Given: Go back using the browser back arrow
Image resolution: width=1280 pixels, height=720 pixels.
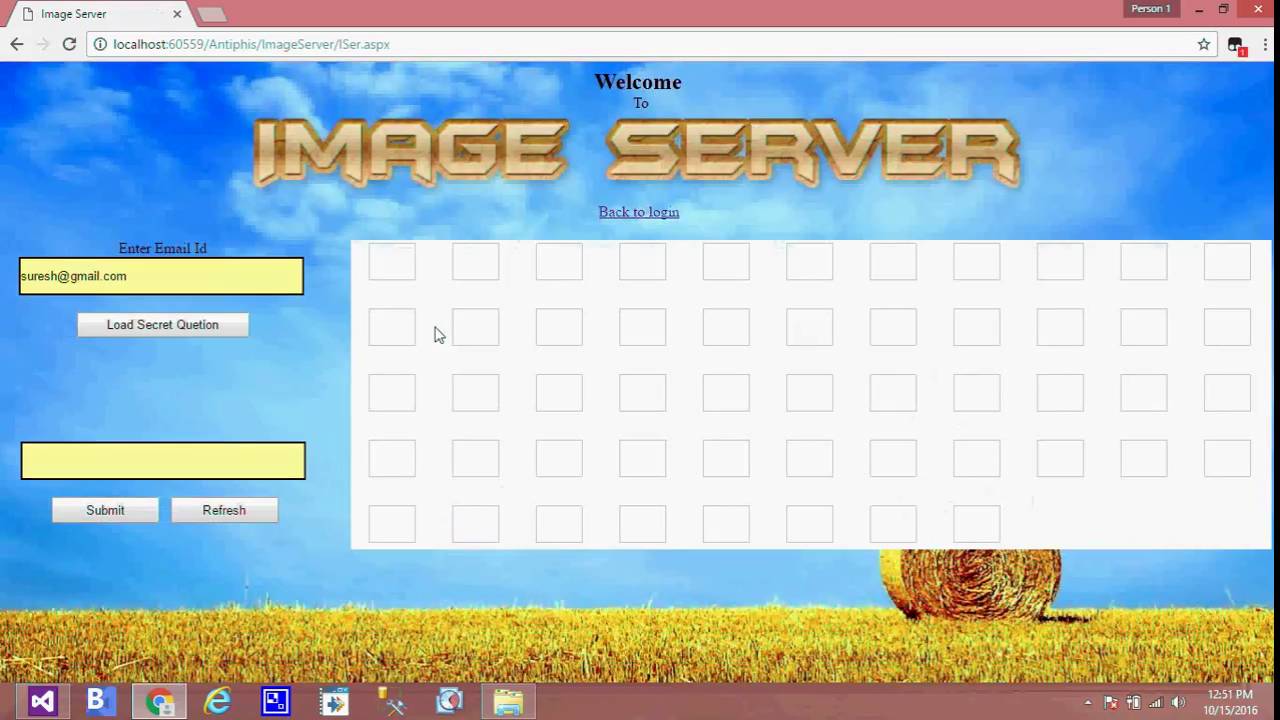Looking at the screenshot, I should coord(17,44).
